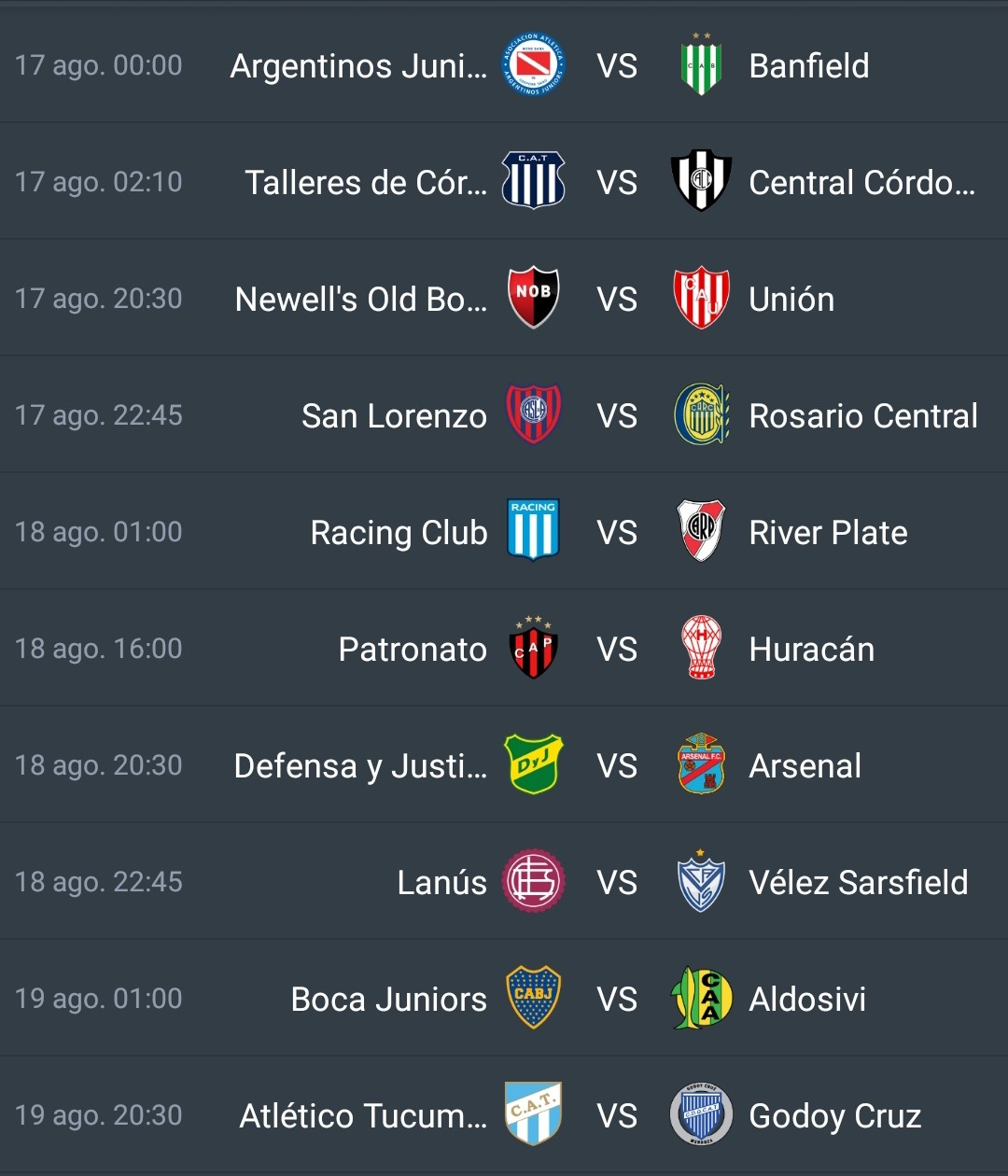Select the Newell's Old Boys NOB shield
Screen dimensions: 1008x1176
coord(533,298)
